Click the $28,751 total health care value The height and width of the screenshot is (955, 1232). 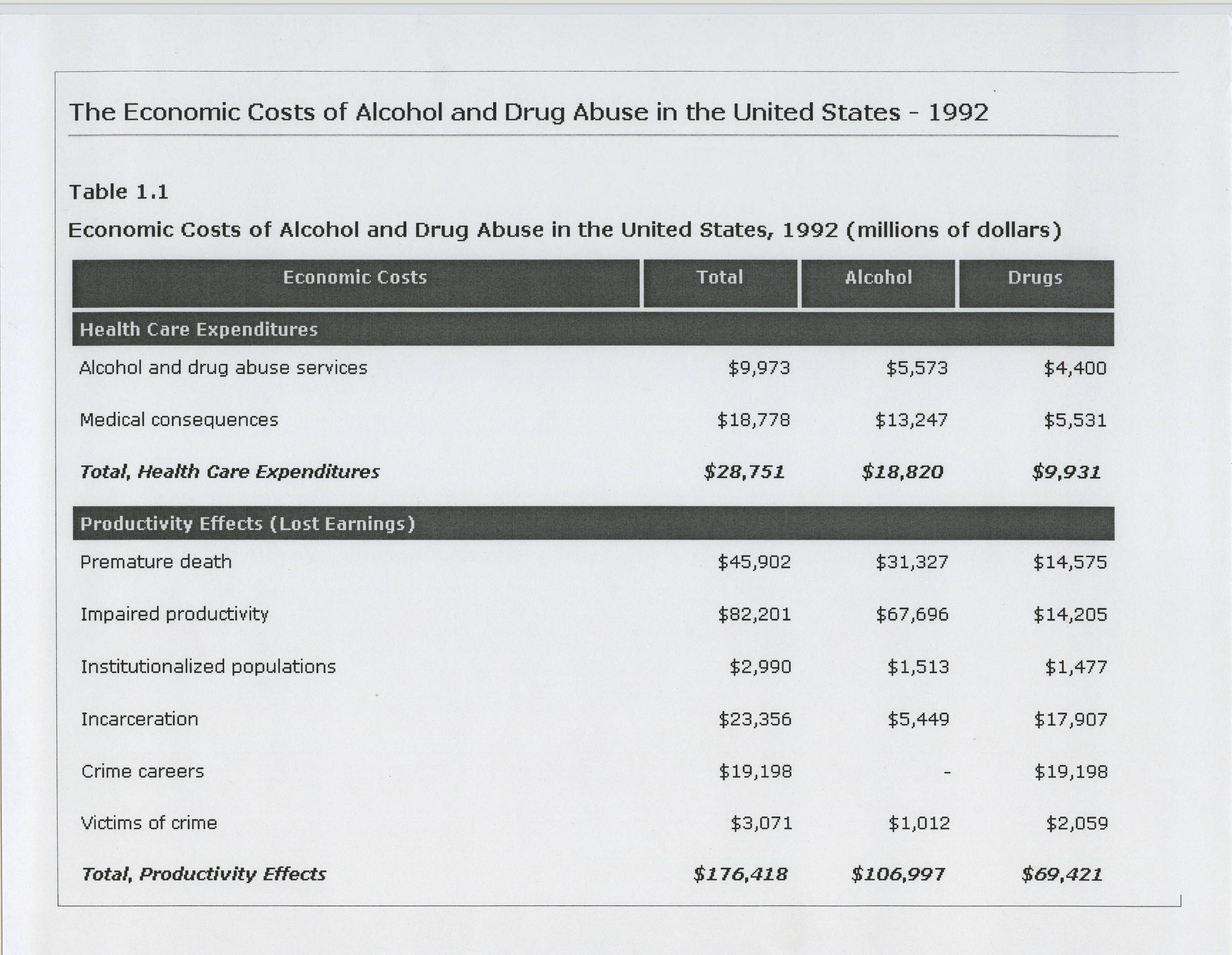(x=744, y=472)
